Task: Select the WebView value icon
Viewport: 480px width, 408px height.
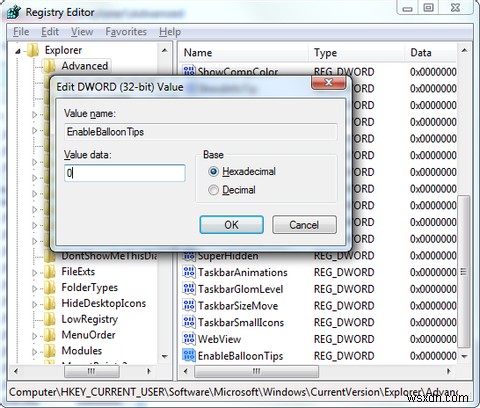Action: coord(189,339)
